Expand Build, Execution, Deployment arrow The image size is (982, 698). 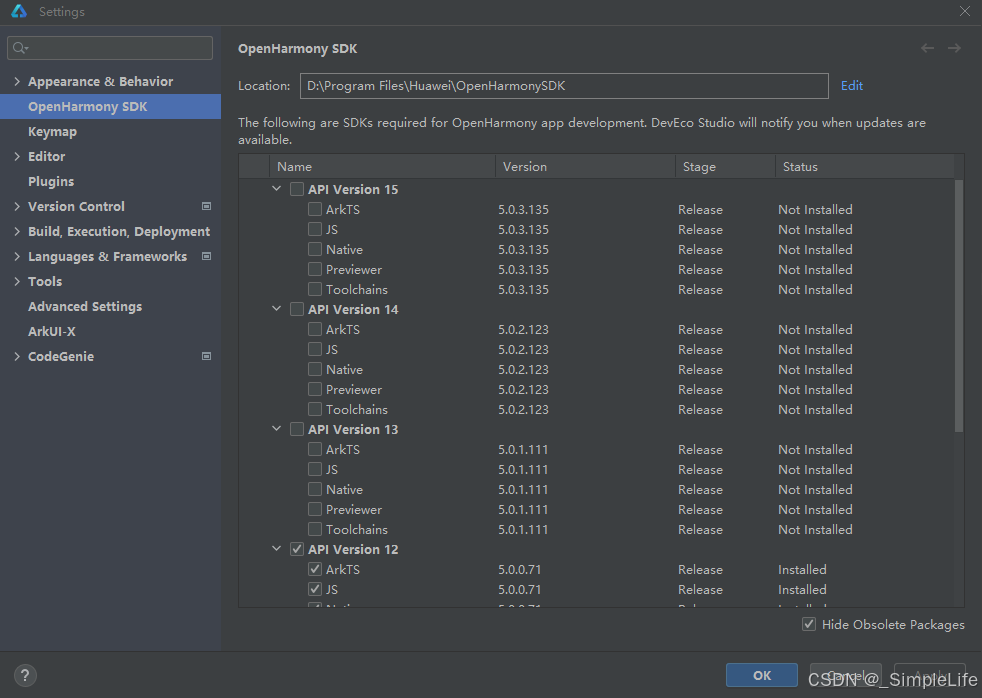pyautogui.click(x=17, y=231)
